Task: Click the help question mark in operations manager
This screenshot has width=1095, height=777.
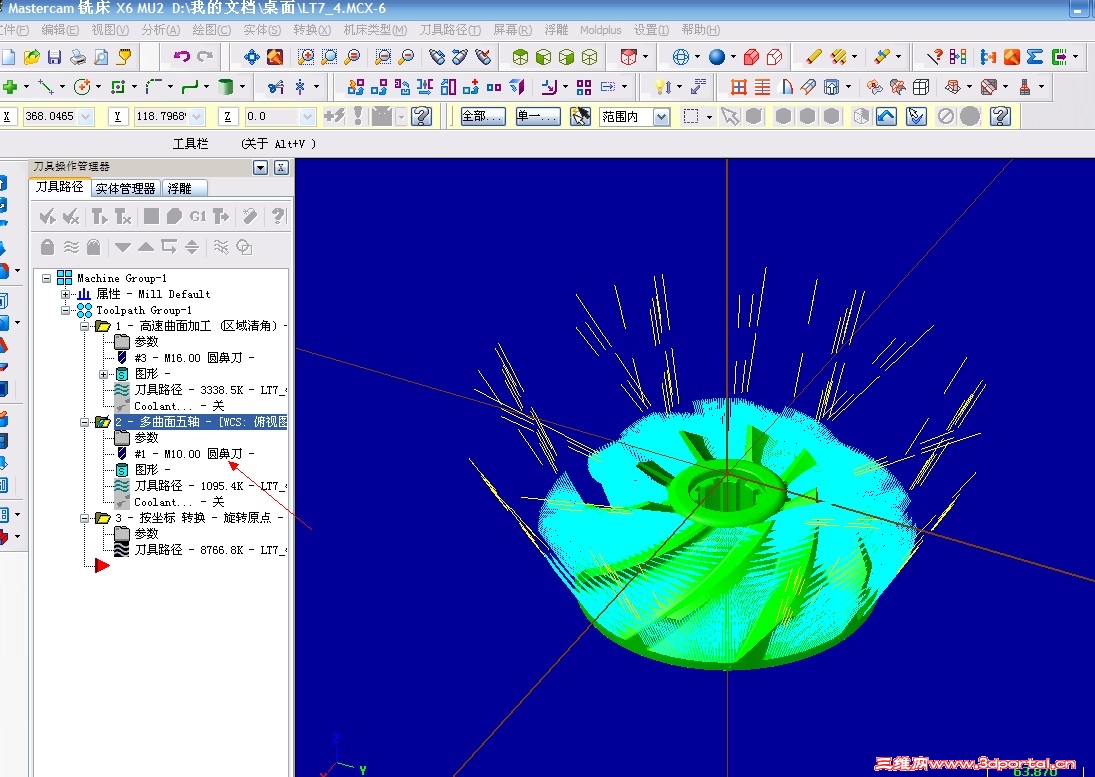Action: (x=279, y=216)
